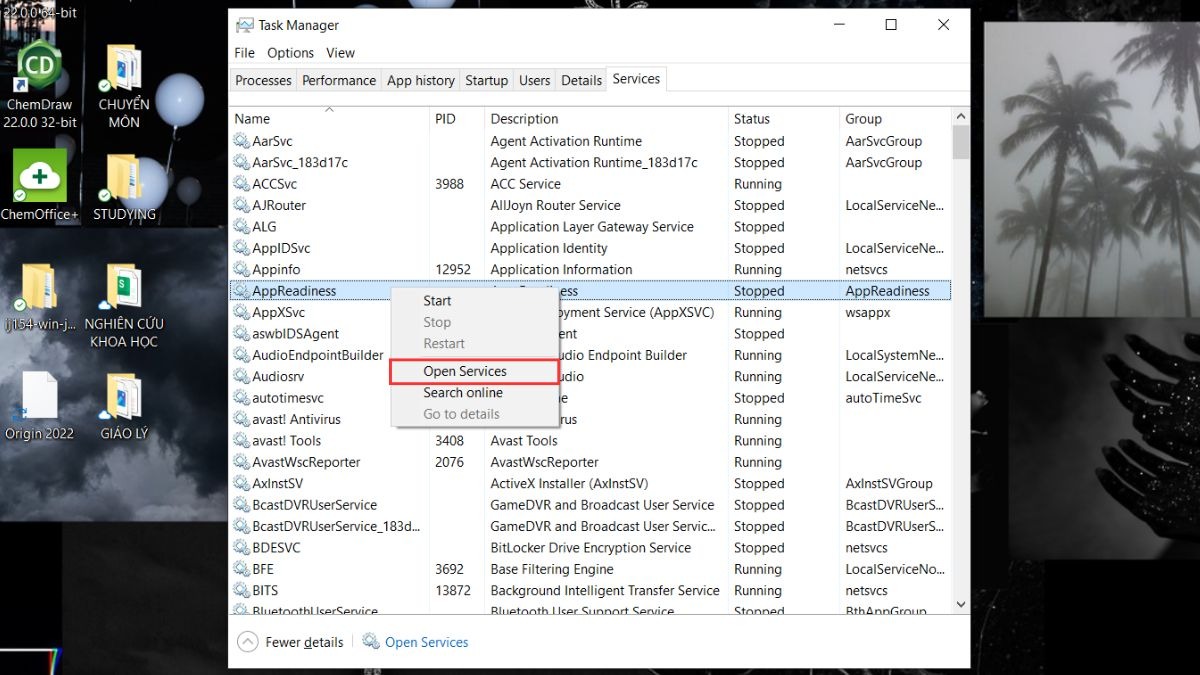Viewport: 1200px width, 675px height.
Task: Select the GIÁO LÝ folder on desktop
Action: pos(124,405)
